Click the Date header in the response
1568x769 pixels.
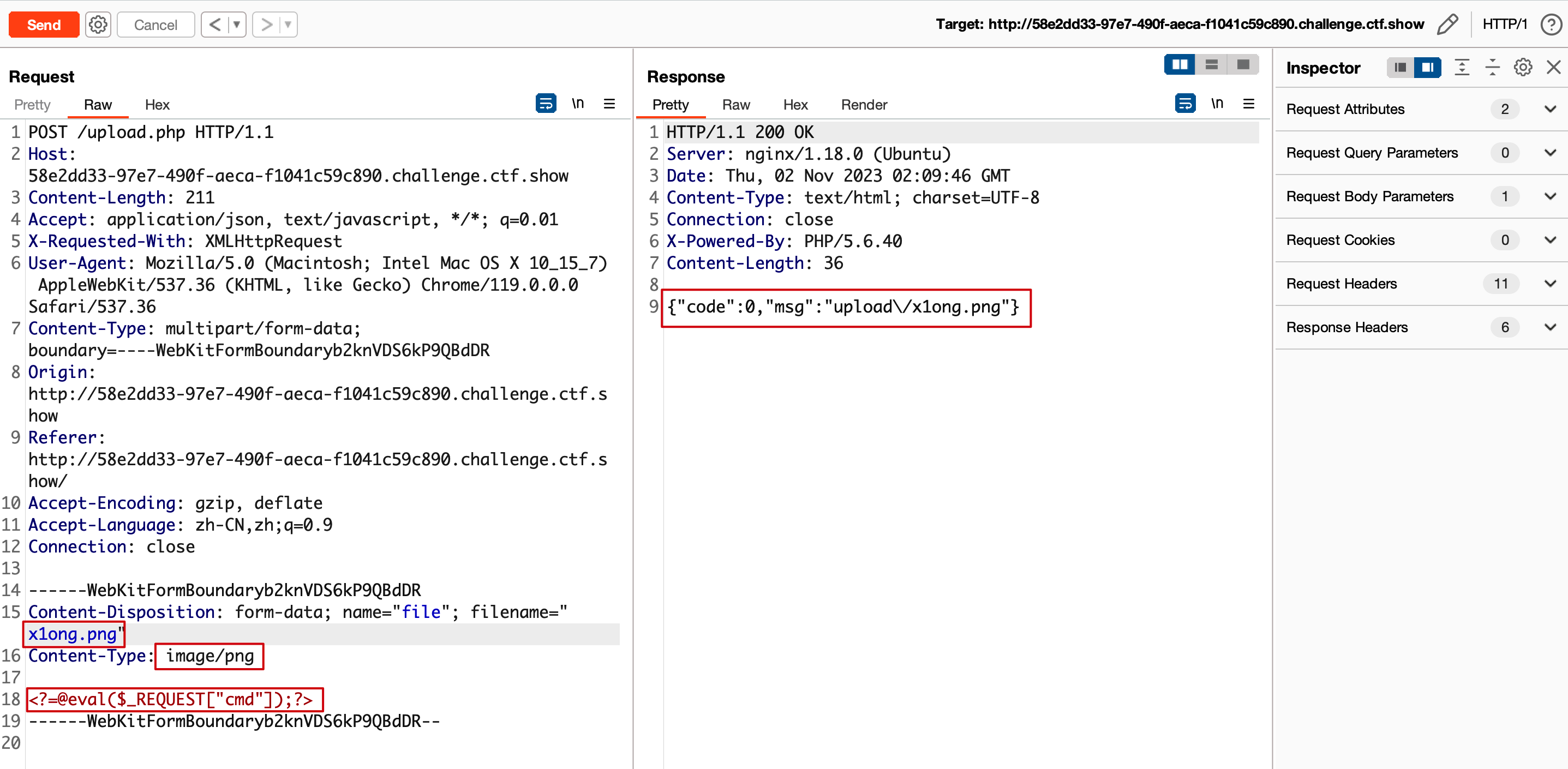[838, 176]
